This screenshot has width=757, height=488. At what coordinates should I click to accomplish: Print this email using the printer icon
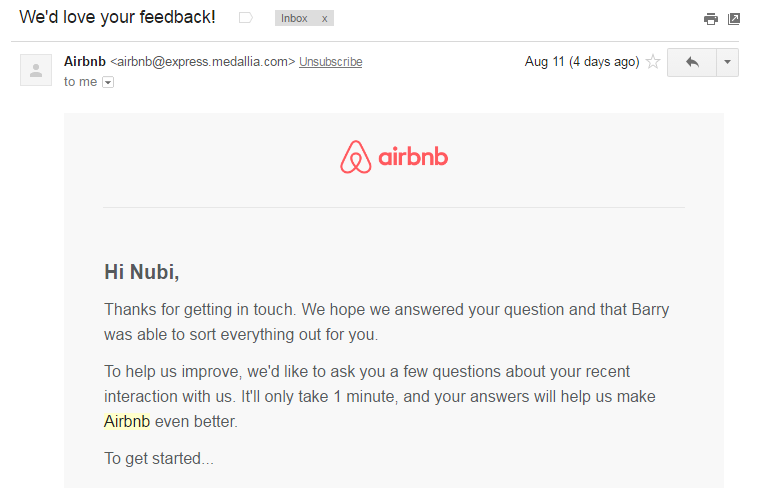pos(711,18)
